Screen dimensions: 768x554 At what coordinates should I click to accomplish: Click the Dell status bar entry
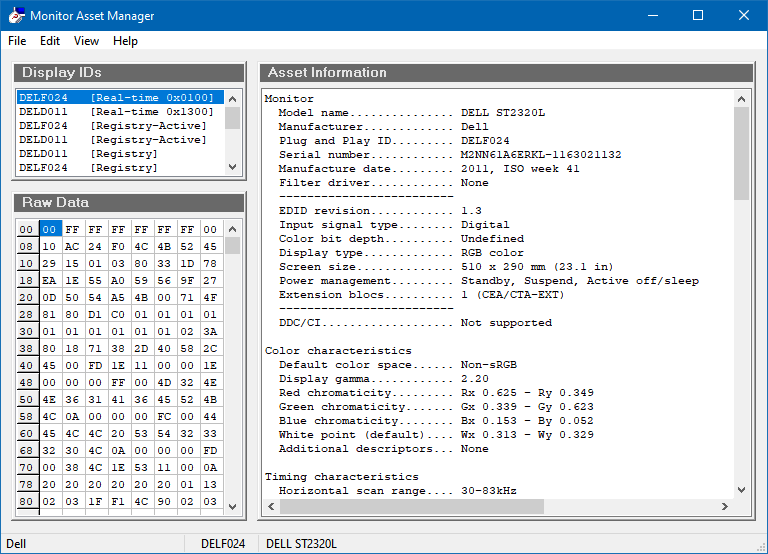coord(16,544)
